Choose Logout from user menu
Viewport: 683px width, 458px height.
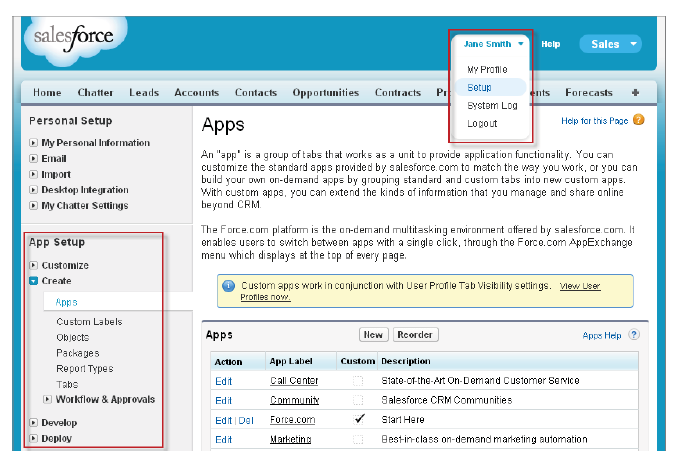(482, 123)
